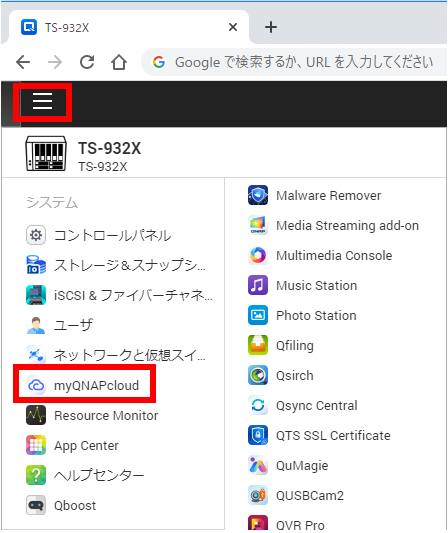Open the QUSBCam2 camera icon
Screen dimensions: 448x533
(258, 495)
